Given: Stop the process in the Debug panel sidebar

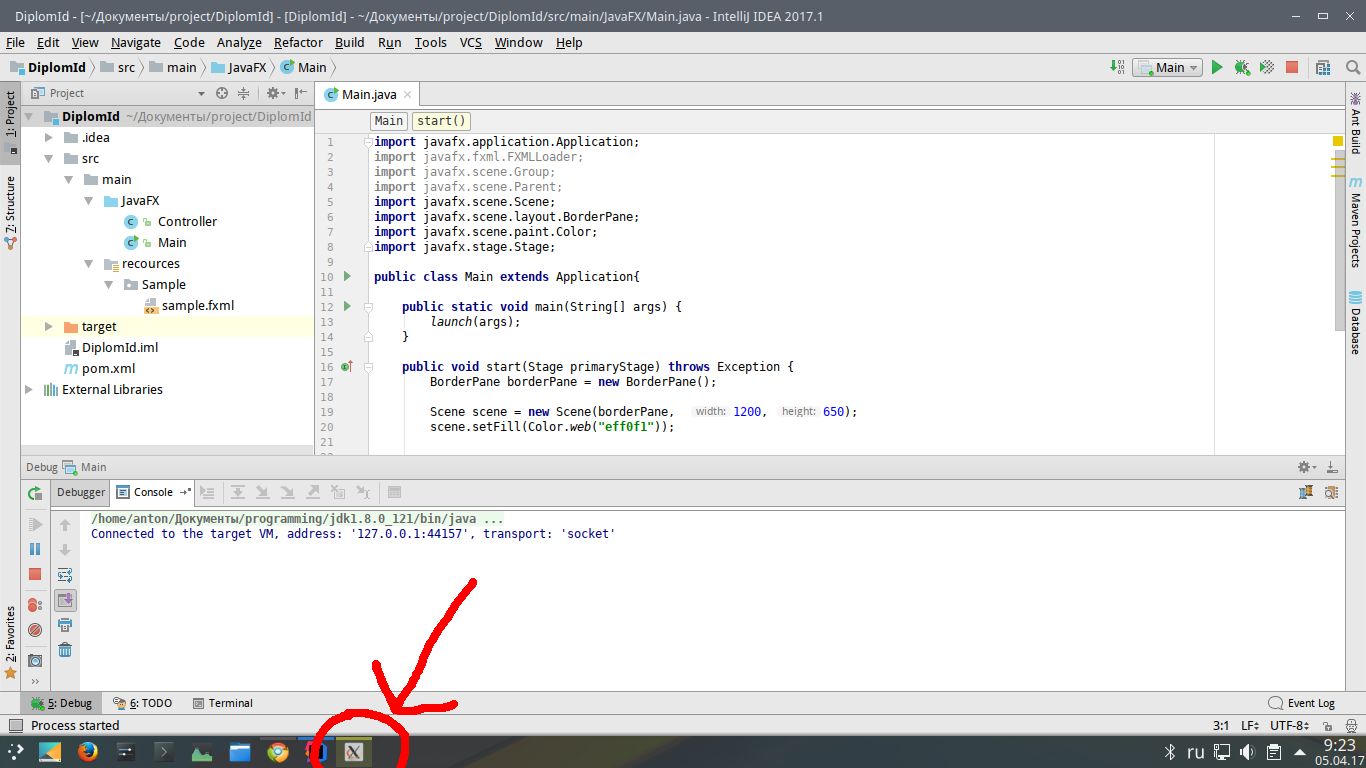Looking at the screenshot, I should 35,574.
